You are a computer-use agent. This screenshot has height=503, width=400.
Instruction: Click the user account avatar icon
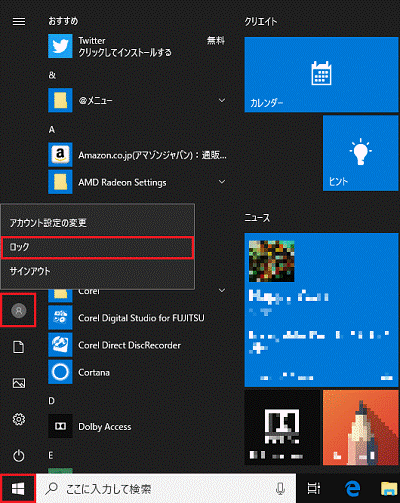pyautogui.click(x=19, y=311)
